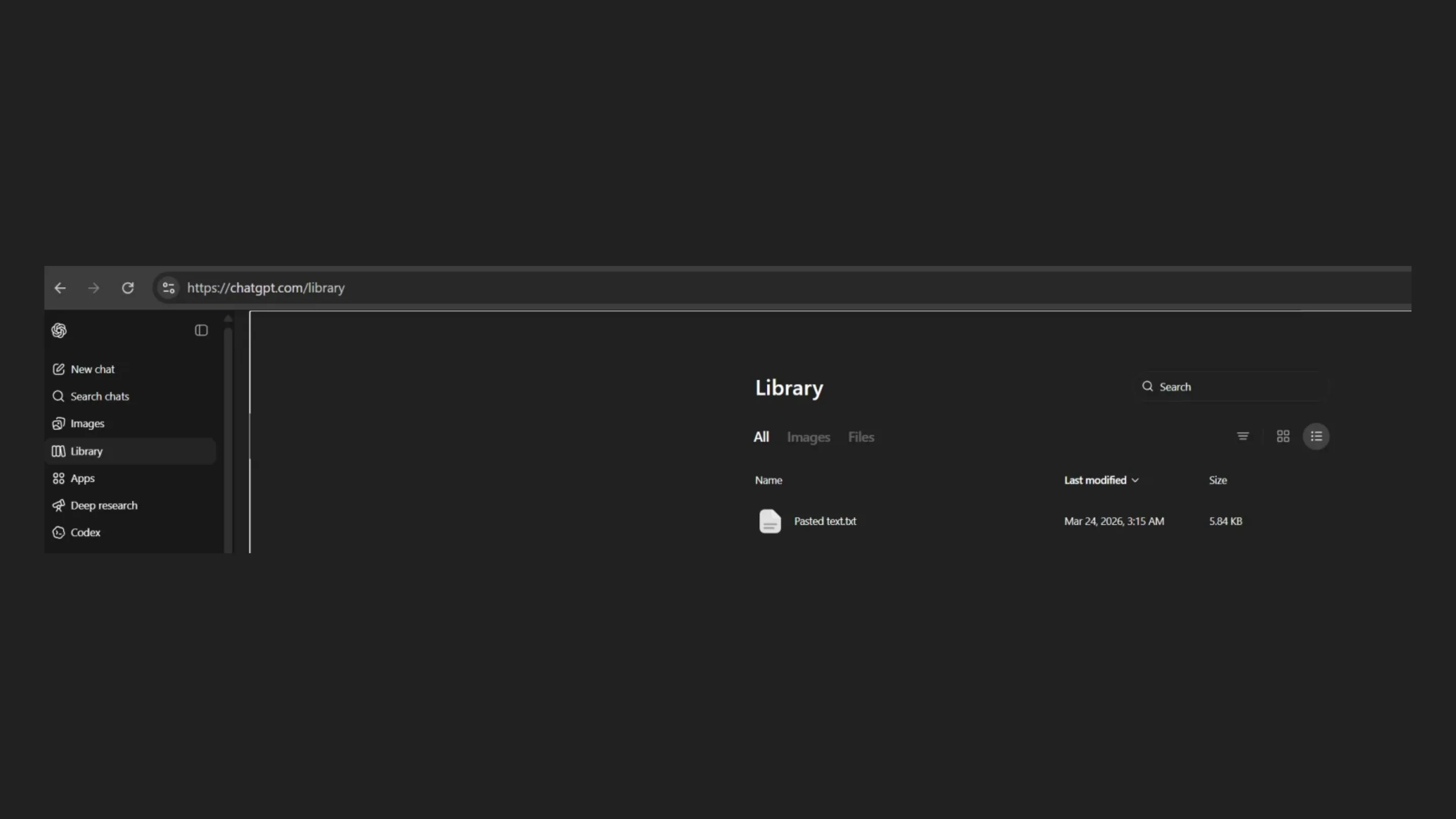Go to Apps section

pos(82,478)
